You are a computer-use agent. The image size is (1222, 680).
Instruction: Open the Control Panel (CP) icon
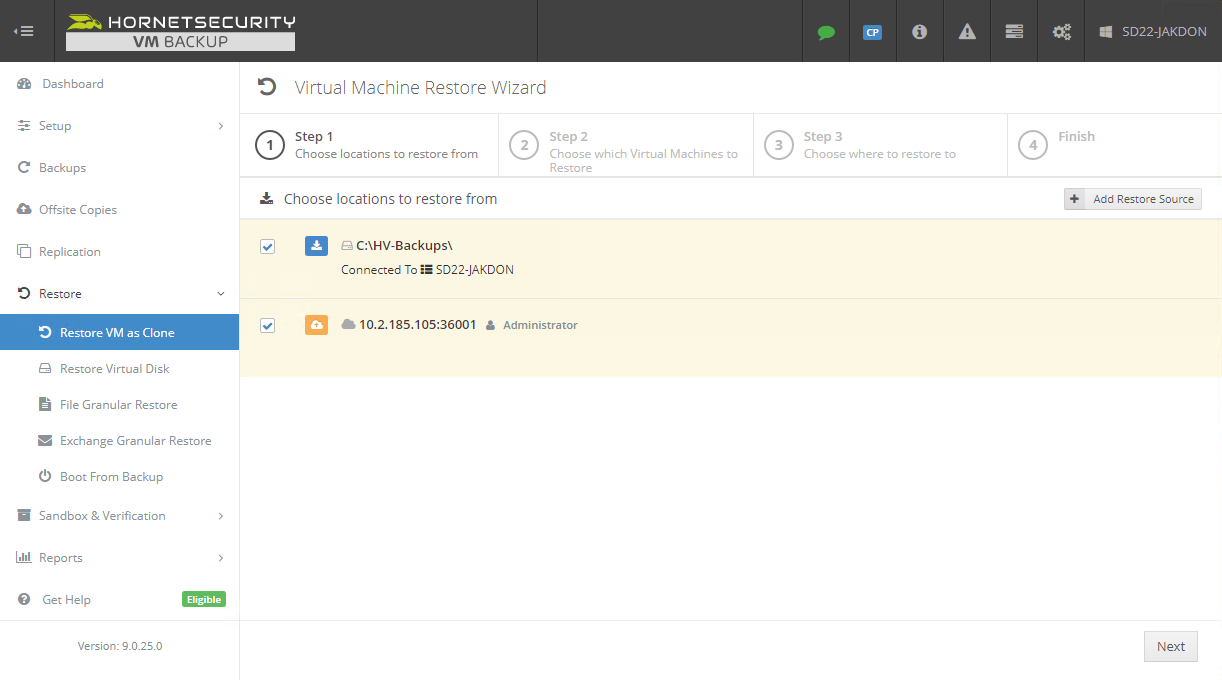tap(872, 31)
